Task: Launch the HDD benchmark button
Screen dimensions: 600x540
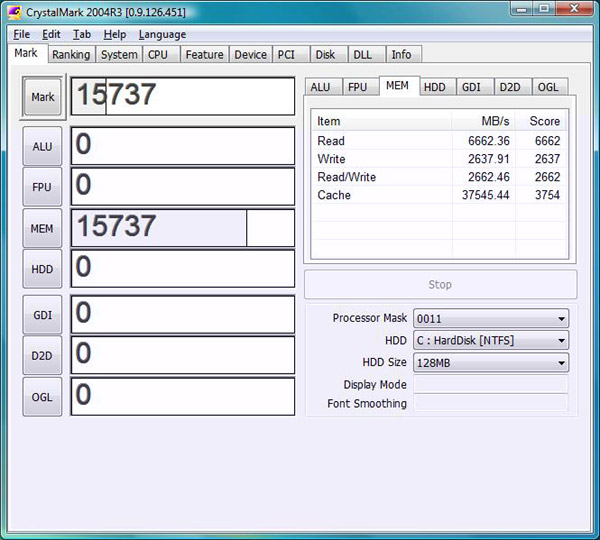Action: coord(42,268)
